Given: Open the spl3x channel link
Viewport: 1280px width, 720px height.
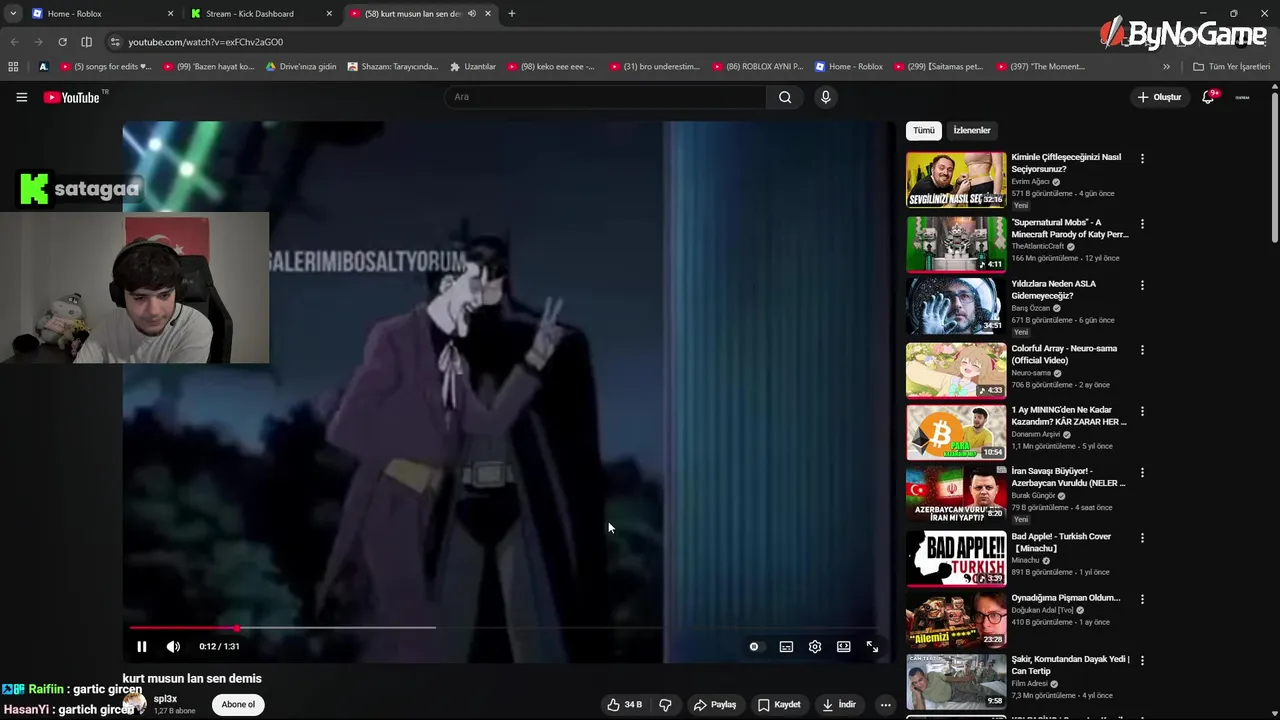Looking at the screenshot, I should [x=165, y=699].
